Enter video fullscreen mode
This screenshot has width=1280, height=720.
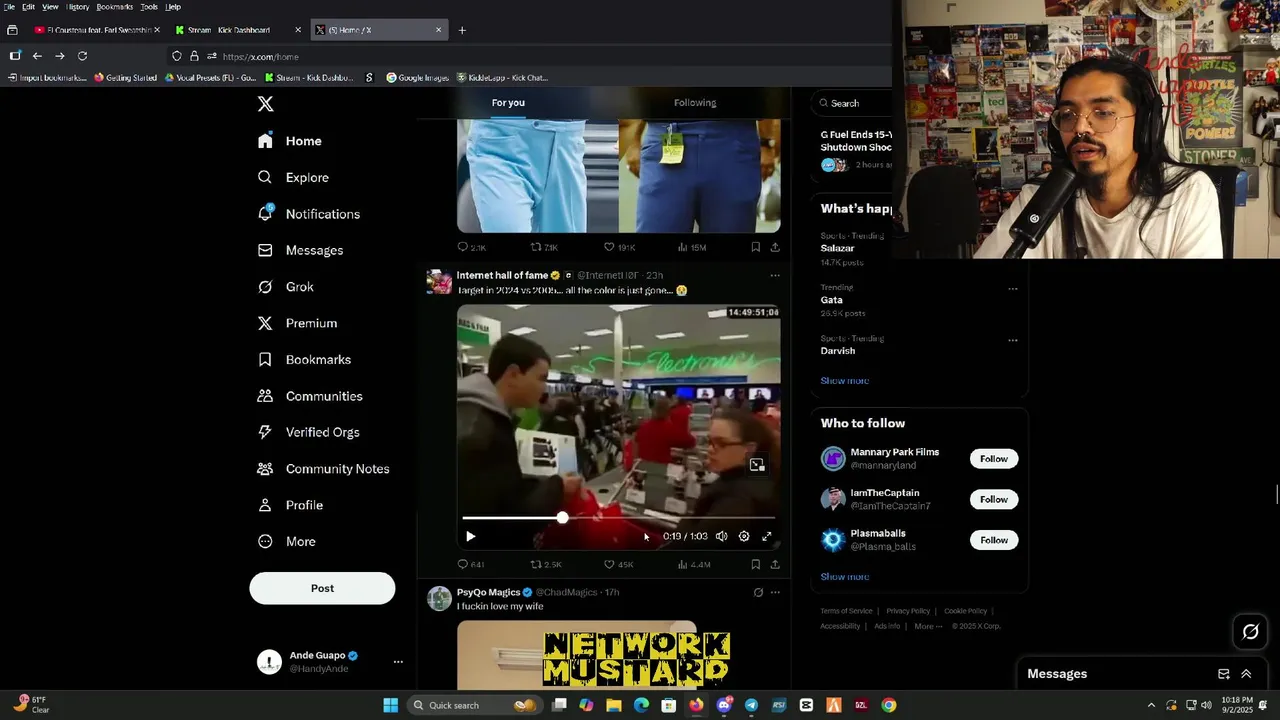[767, 536]
